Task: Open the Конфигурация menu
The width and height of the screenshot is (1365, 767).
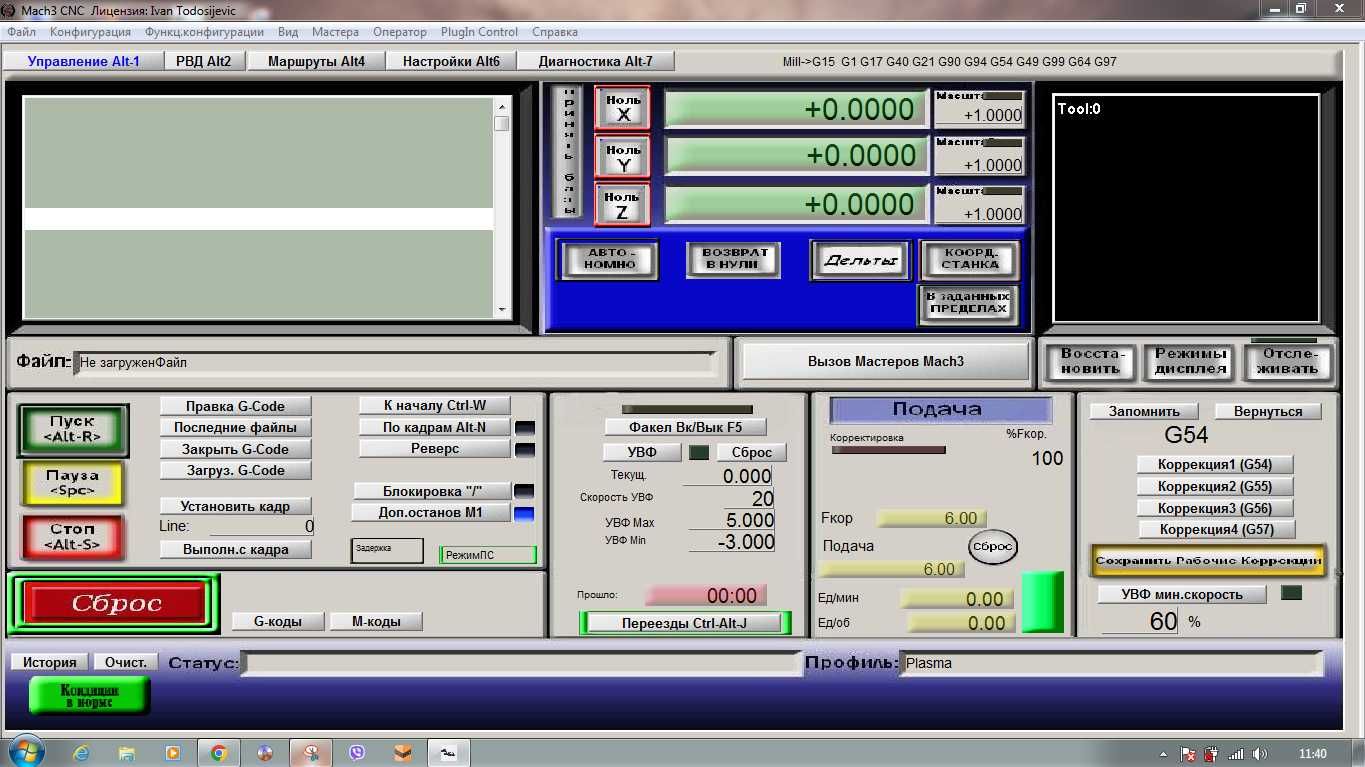Action: (x=90, y=32)
